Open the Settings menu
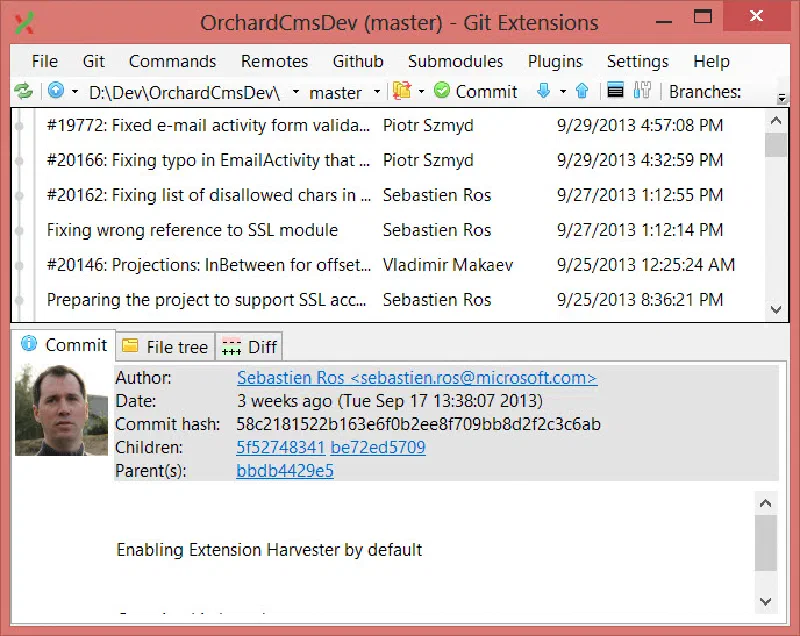Viewport: 800px width, 636px height. [638, 61]
